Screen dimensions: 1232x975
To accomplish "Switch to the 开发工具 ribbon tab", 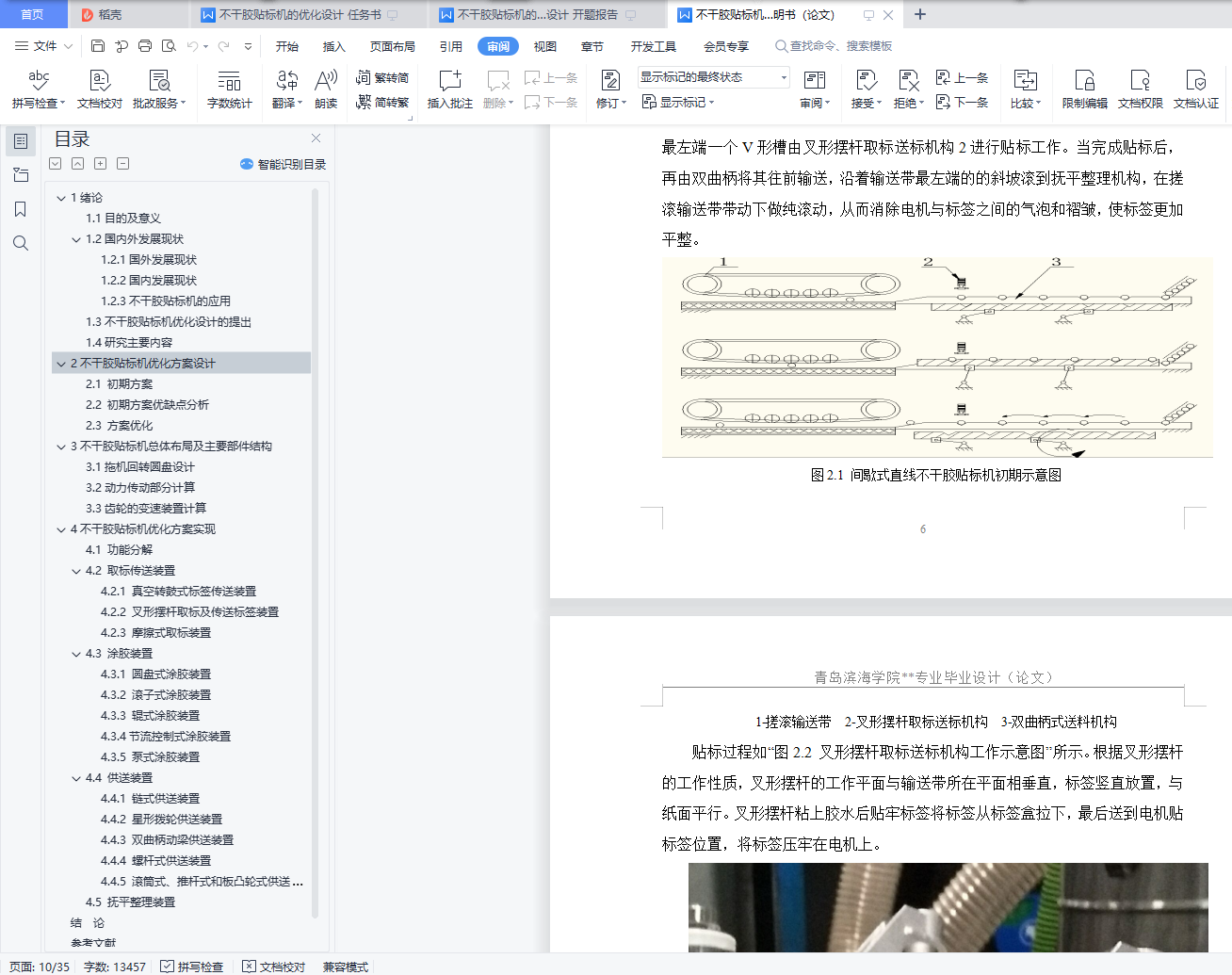I will [654, 46].
